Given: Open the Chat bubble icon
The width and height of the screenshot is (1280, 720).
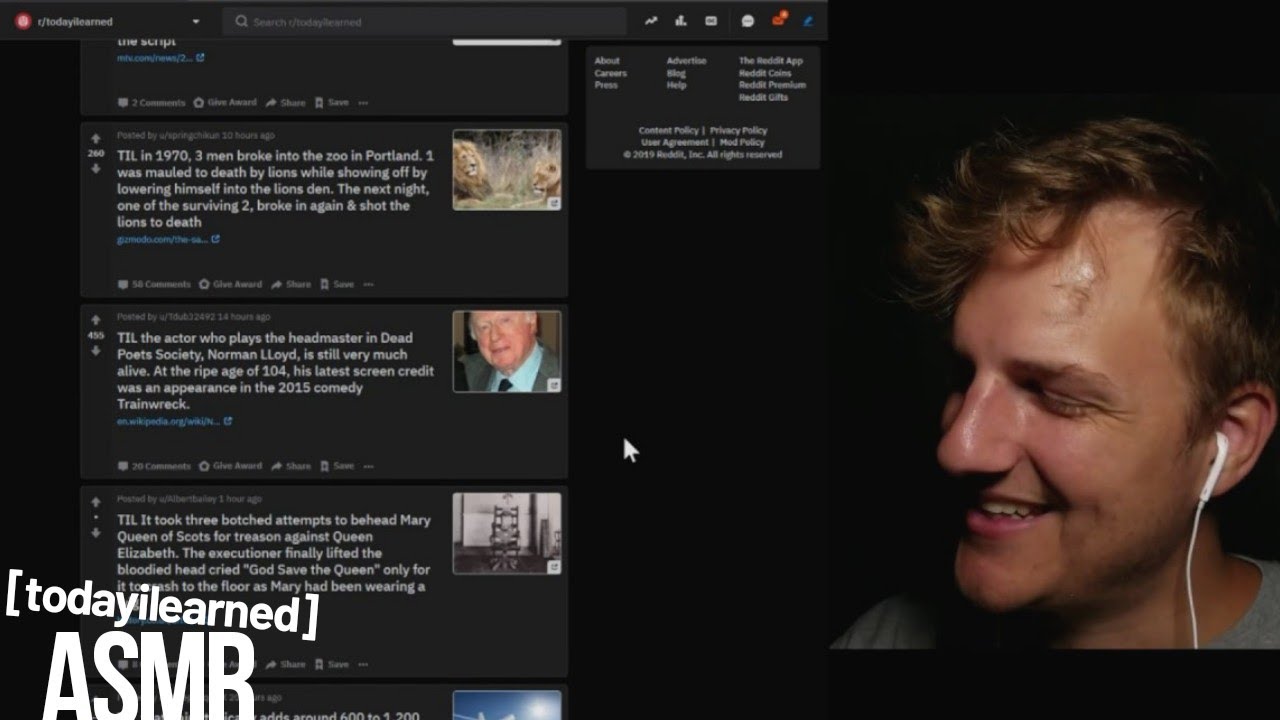Looking at the screenshot, I should click(x=747, y=21).
